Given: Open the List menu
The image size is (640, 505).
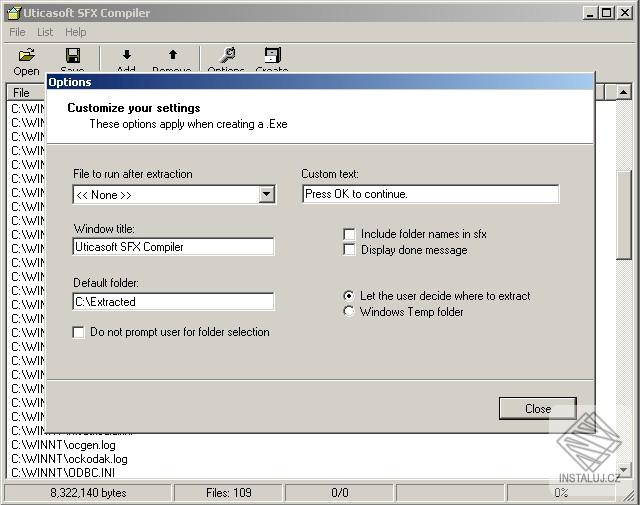Looking at the screenshot, I should (x=45, y=32).
